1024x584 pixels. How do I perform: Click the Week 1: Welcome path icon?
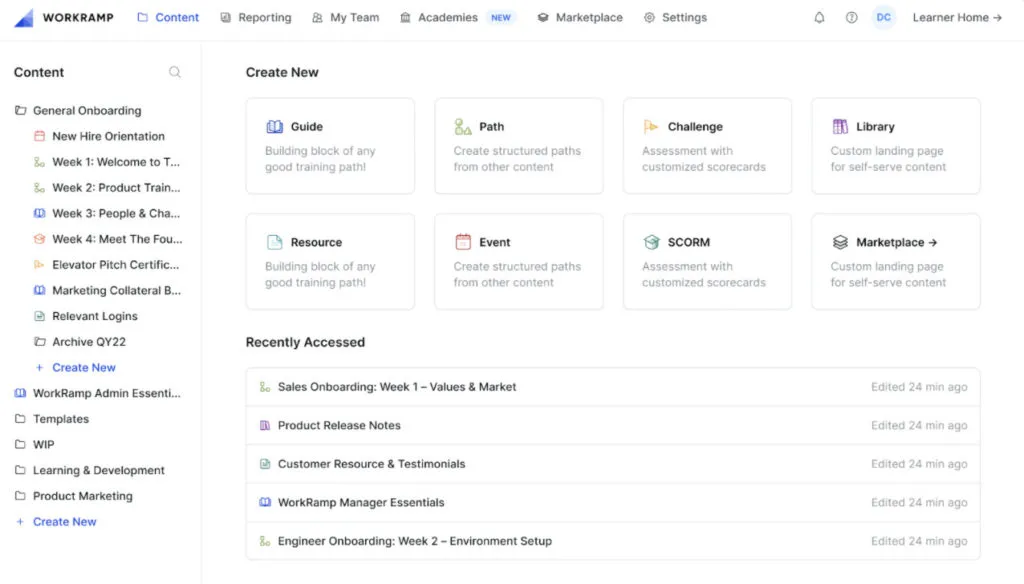(x=39, y=162)
